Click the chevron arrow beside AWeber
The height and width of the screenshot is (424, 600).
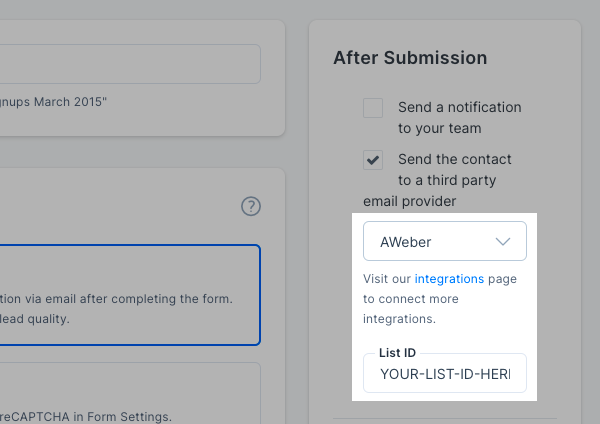point(503,242)
